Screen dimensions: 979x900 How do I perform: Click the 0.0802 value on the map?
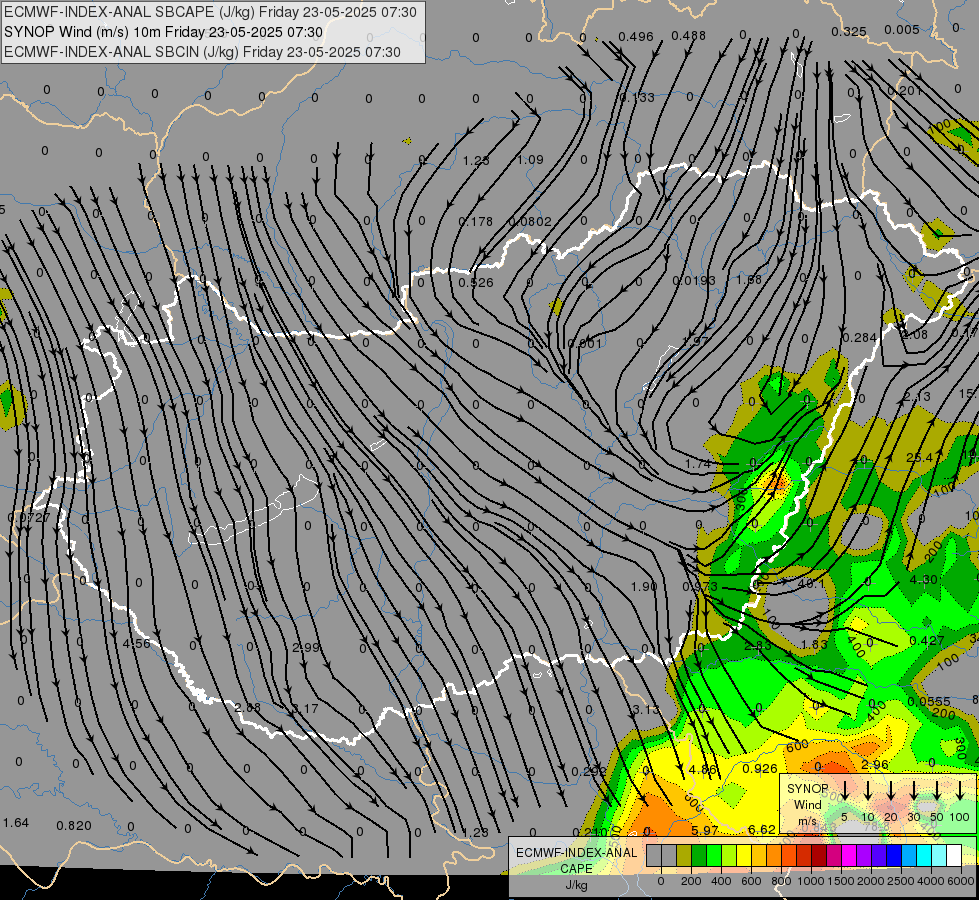point(530,222)
